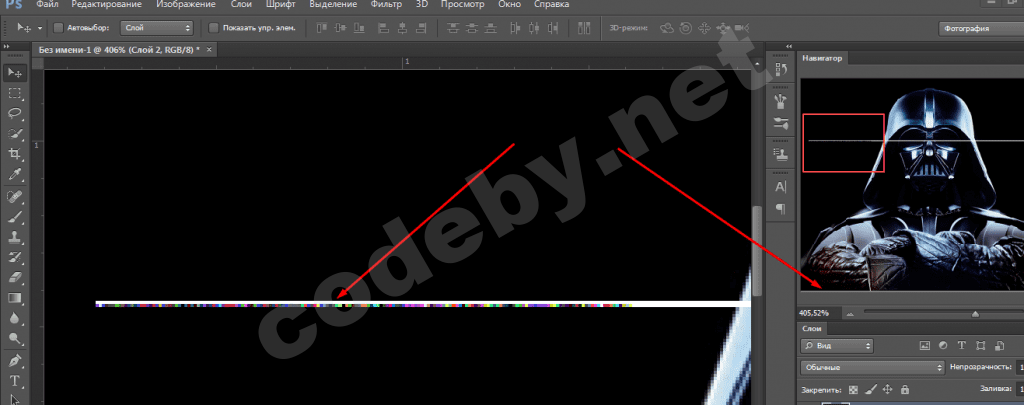
Task: Open the Clone Source panel icon
Action: [780, 155]
